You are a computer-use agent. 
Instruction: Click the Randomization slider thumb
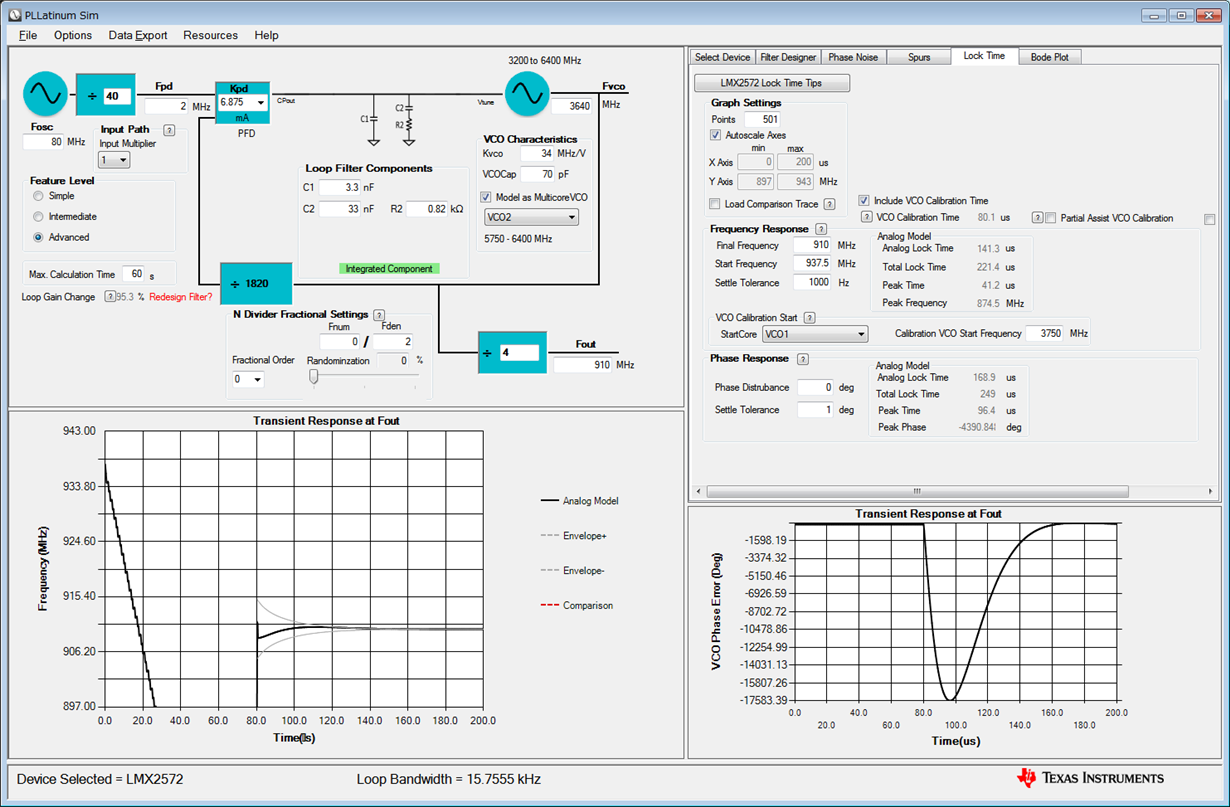[x=313, y=377]
